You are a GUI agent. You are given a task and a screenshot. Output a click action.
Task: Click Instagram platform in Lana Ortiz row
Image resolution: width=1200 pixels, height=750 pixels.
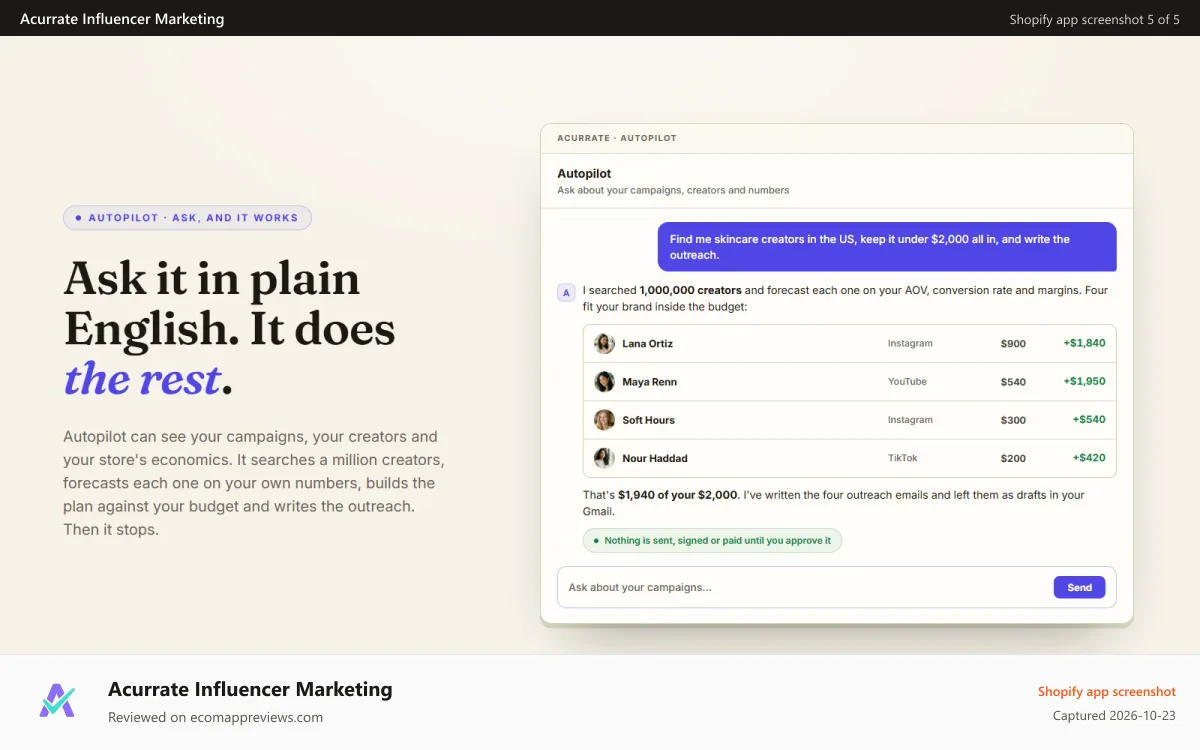[x=910, y=343]
